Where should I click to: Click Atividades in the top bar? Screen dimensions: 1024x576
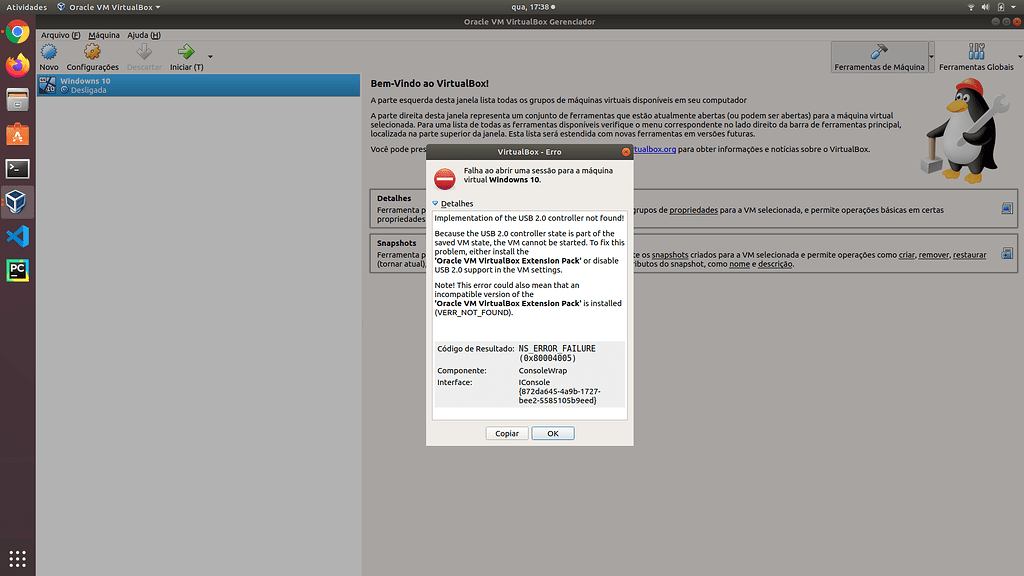pyautogui.click(x=27, y=7)
